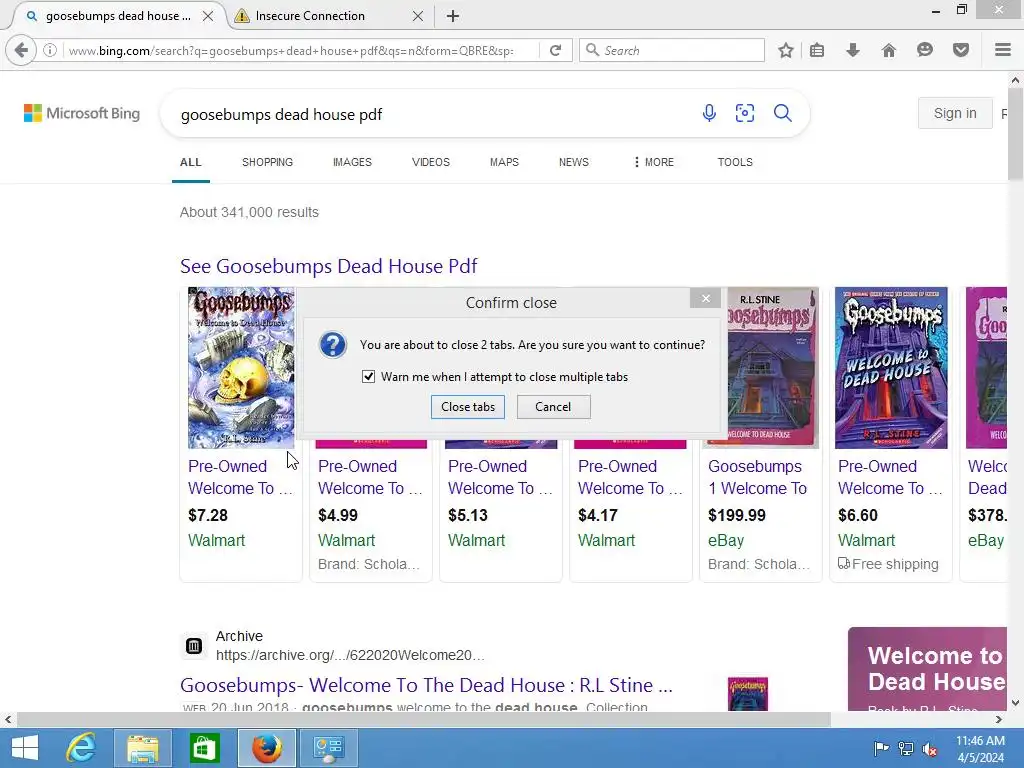Open a new tab with plus button

tap(453, 16)
